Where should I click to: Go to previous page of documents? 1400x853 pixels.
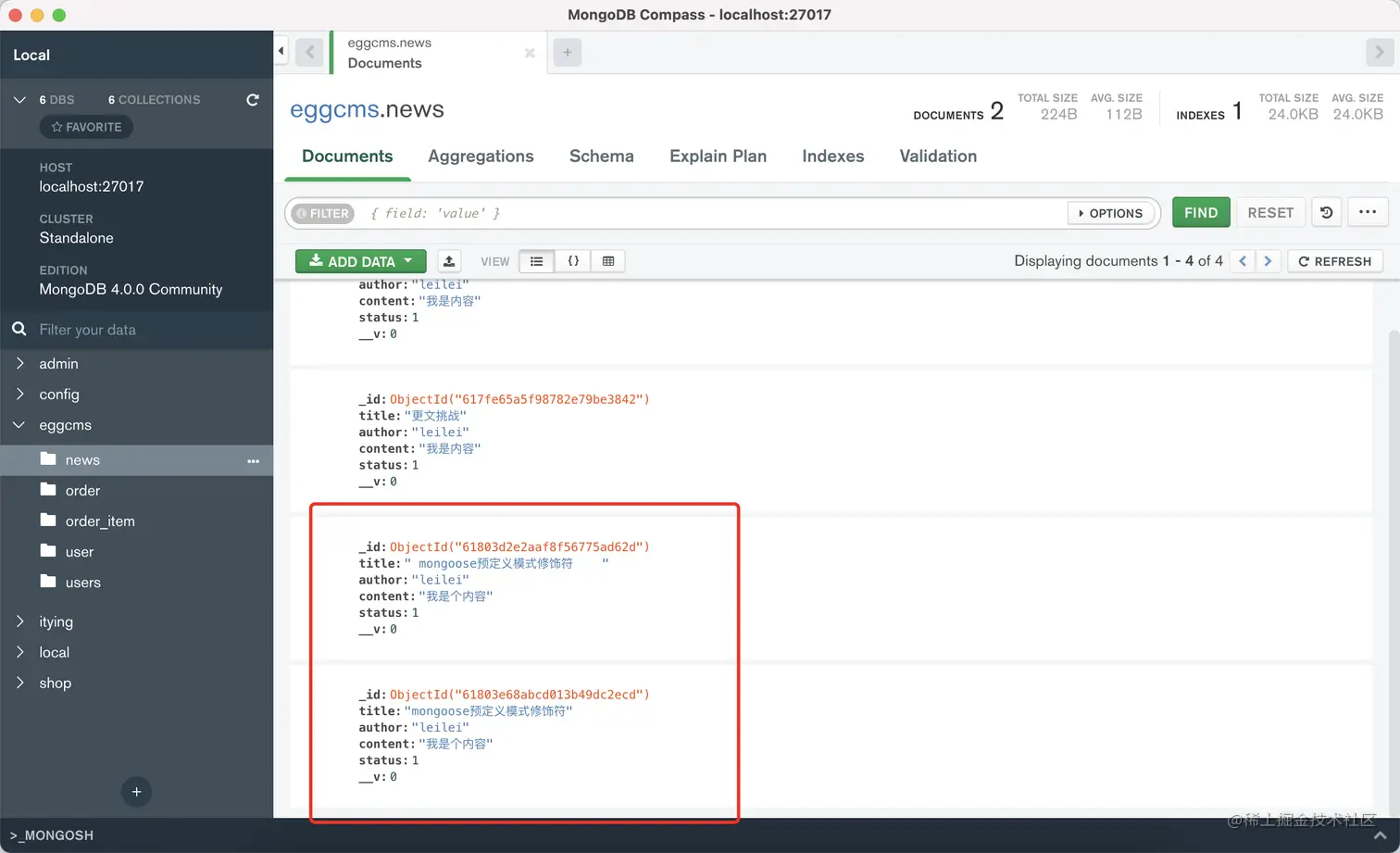coord(1243,261)
